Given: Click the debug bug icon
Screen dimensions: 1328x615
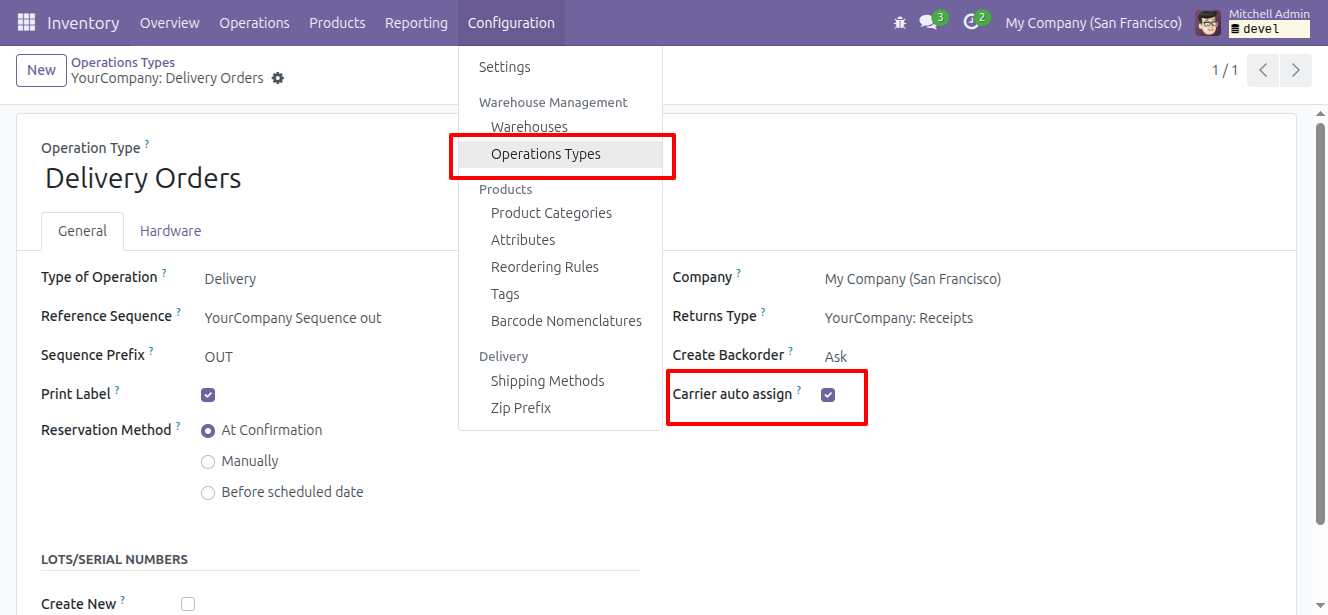Looking at the screenshot, I should tap(899, 22).
